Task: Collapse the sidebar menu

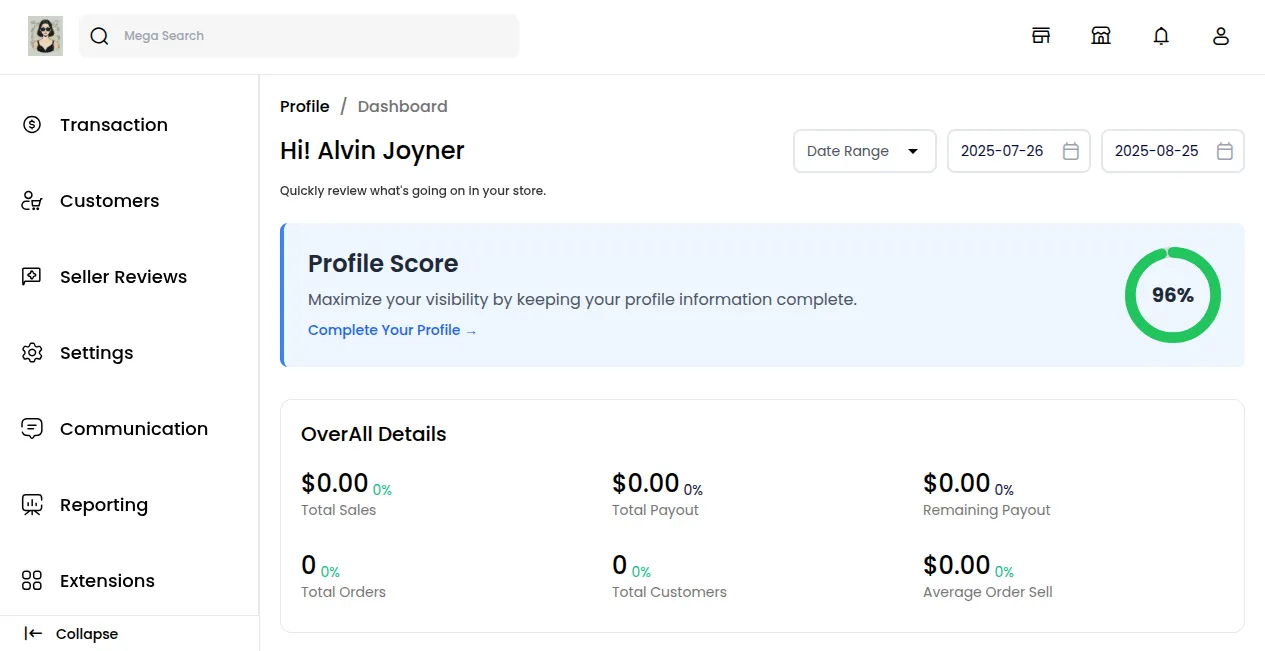Action: 72,634
